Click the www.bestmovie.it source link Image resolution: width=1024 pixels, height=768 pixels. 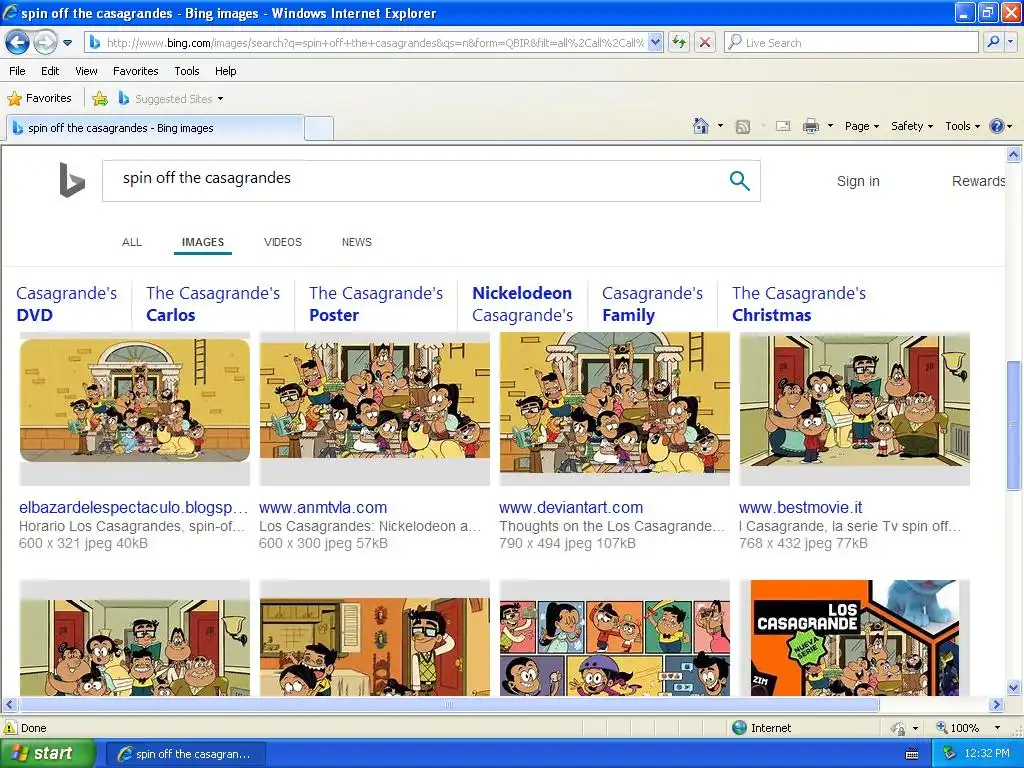coord(801,507)
